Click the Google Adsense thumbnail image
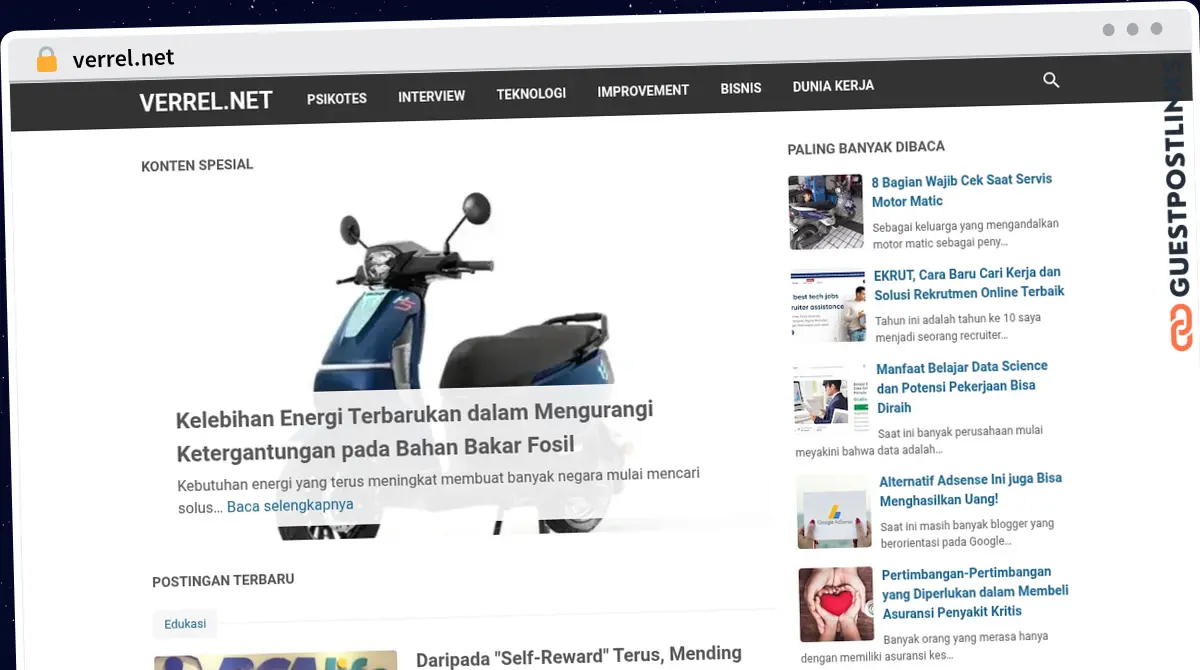This screenshot has width=1200, height=670. click(x=834, y=511)
